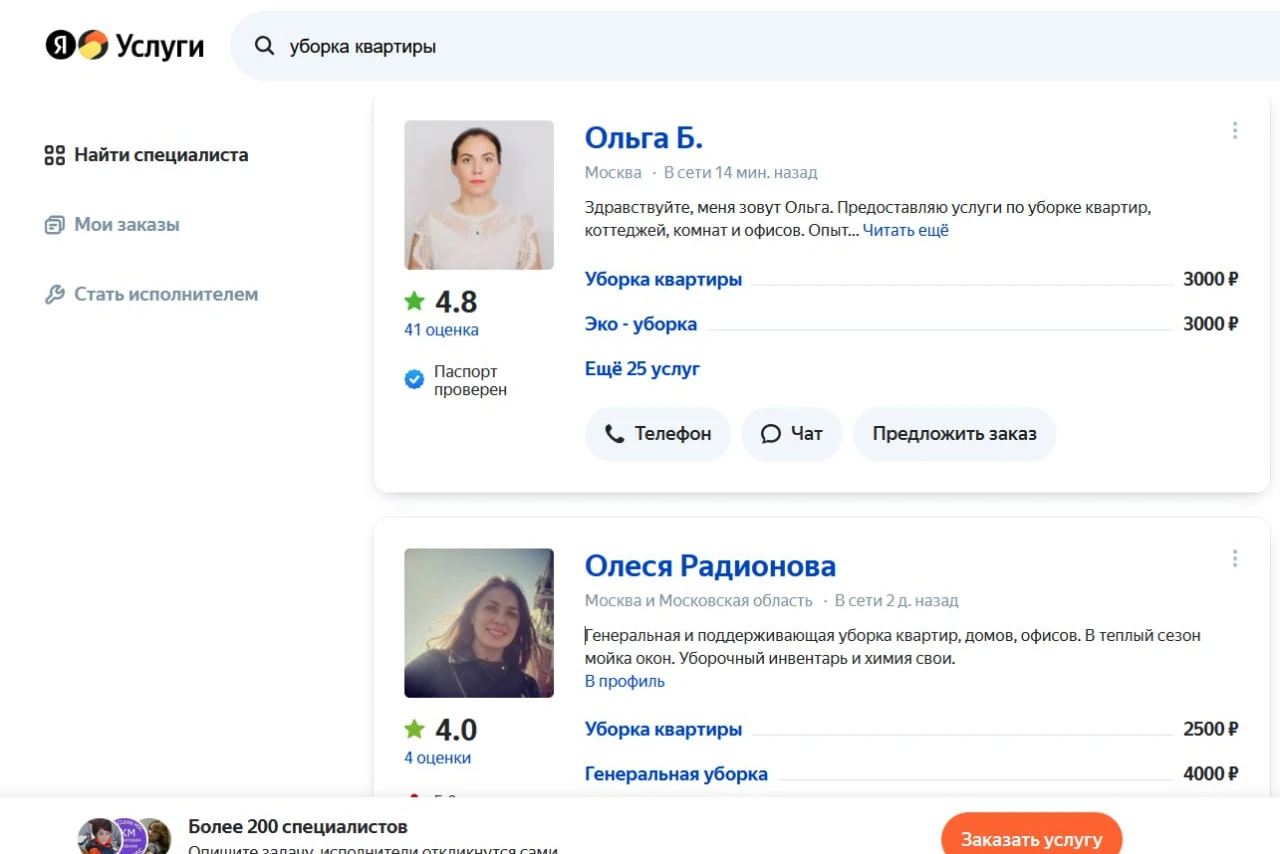Select Уборка квартиры service for 3000 ₽
The image size is (1280, 854).
coord(663,279)
